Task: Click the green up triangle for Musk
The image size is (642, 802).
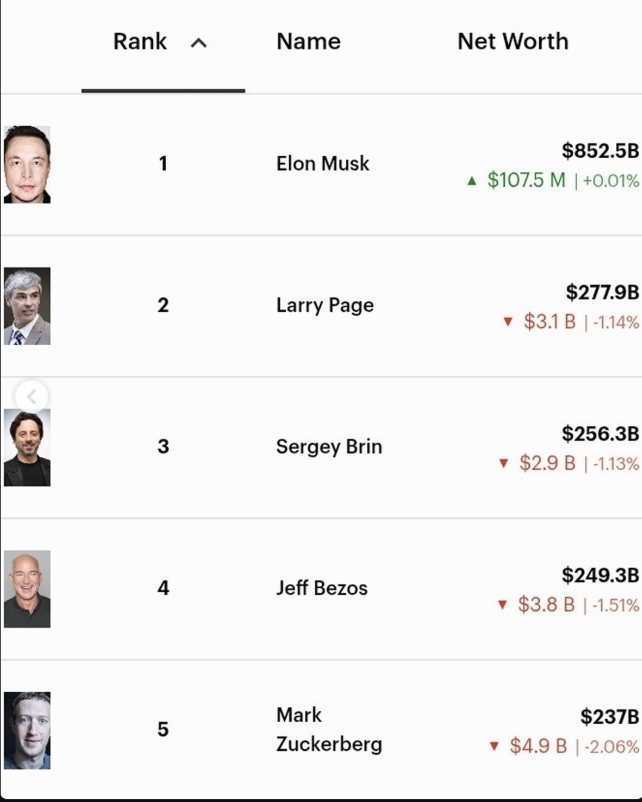Action: (472, 181)
